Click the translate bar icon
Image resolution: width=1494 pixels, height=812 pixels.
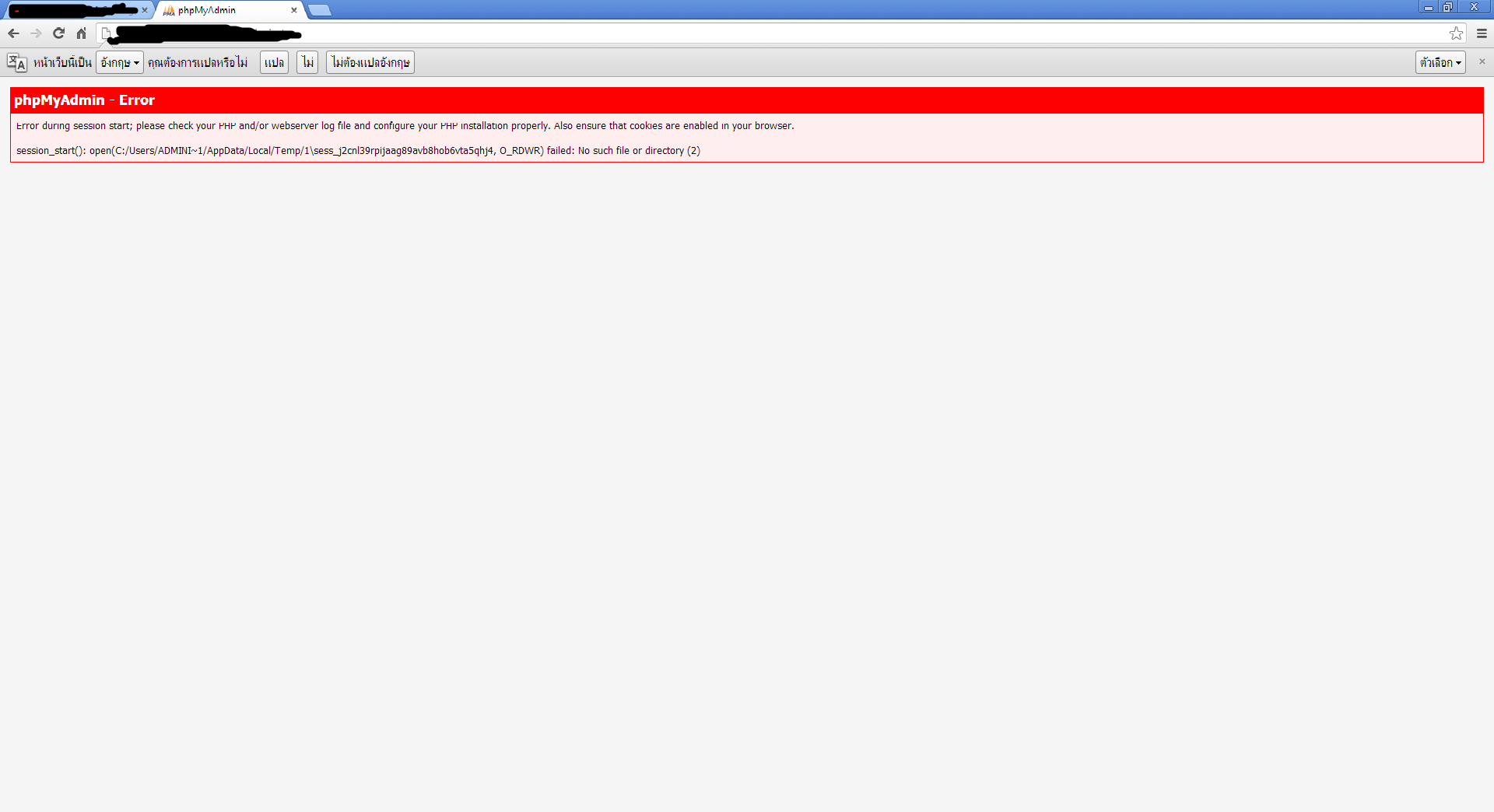[16, 62]
